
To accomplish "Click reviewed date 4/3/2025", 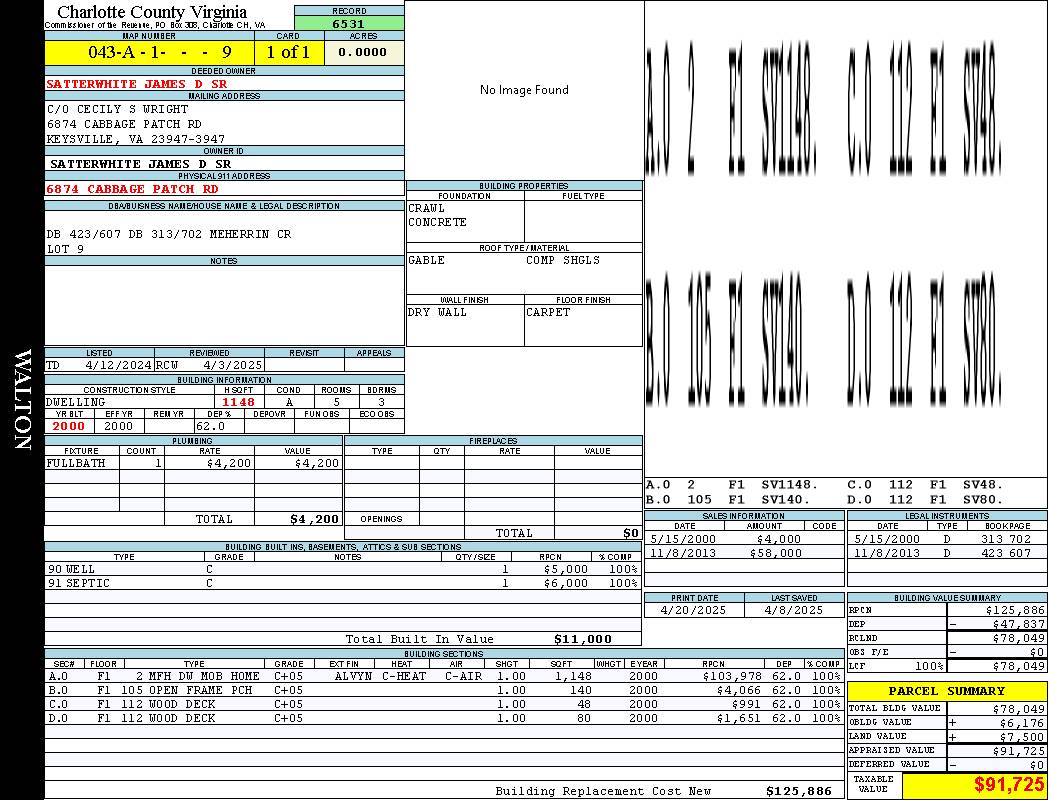I will [232, 366].
